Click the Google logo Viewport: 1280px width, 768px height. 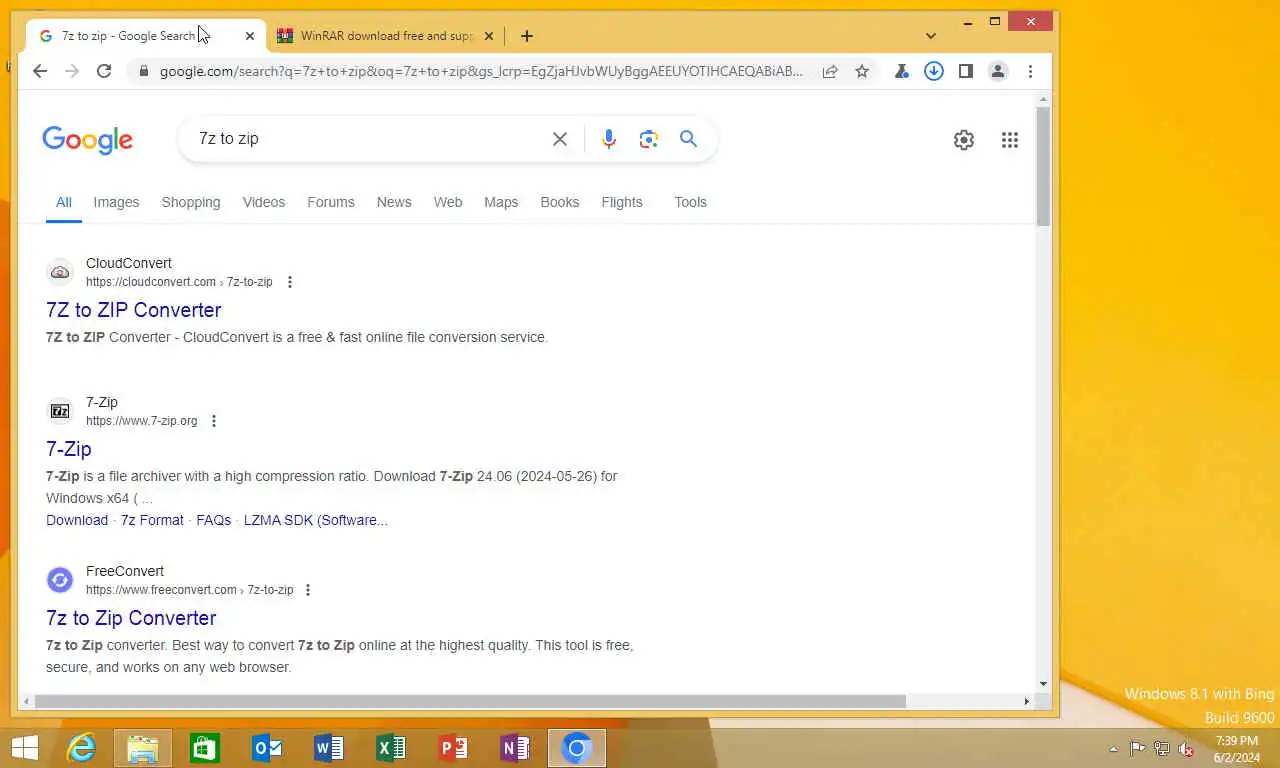coord(88,140)
